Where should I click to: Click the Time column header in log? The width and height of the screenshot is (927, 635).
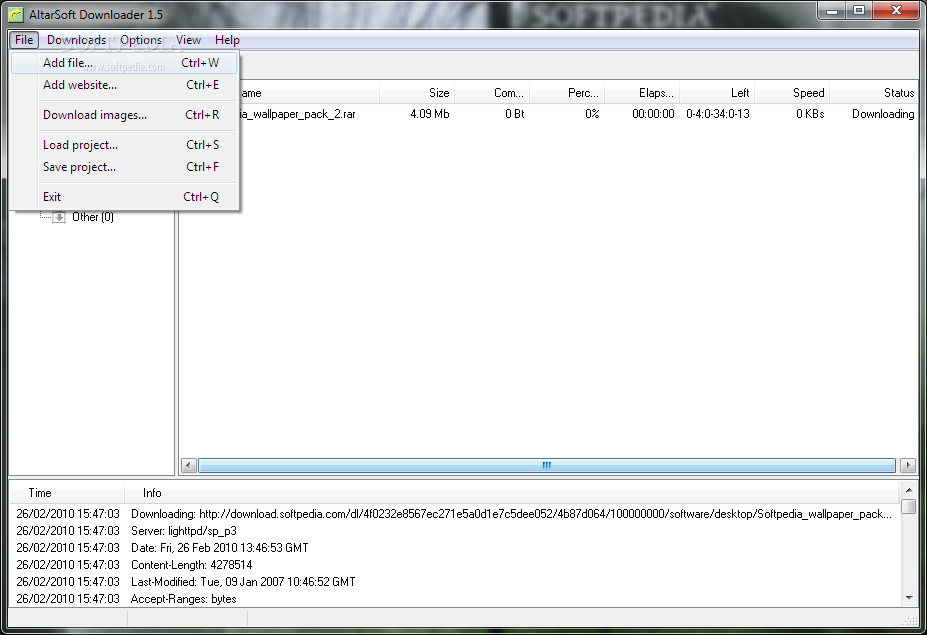click(x=67, y=493)
